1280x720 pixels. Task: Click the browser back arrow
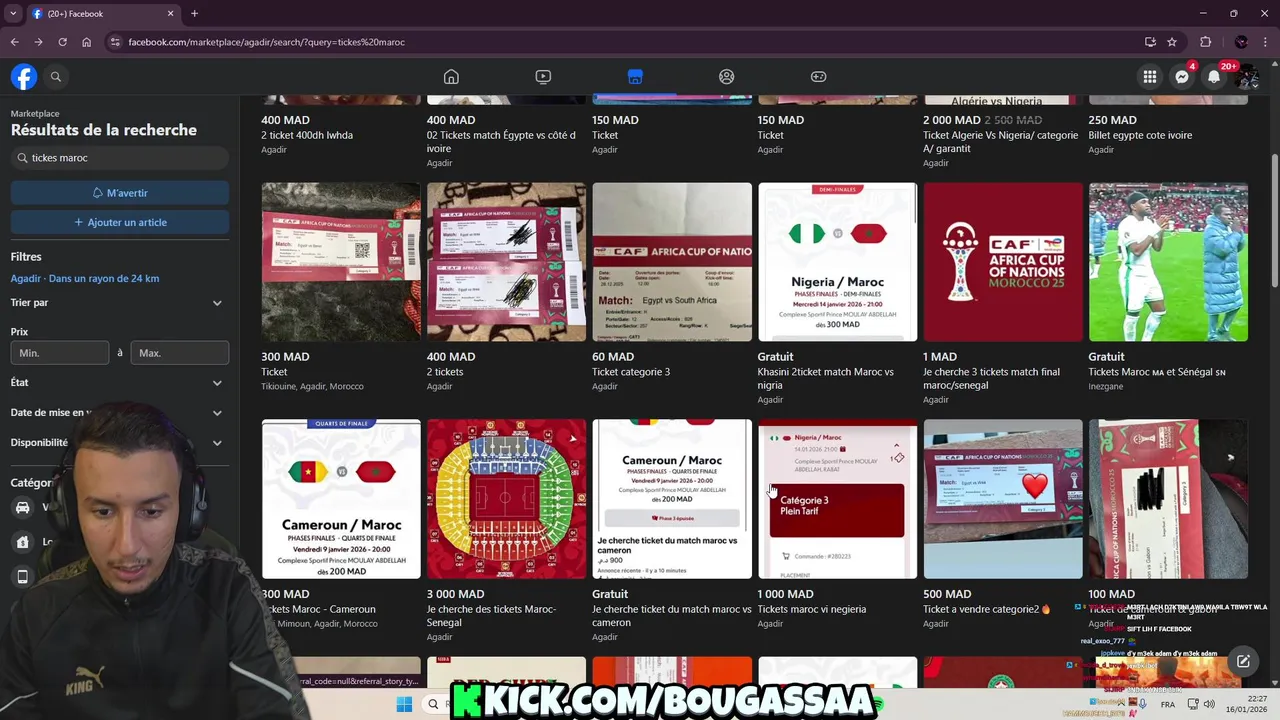click(14, 42)
